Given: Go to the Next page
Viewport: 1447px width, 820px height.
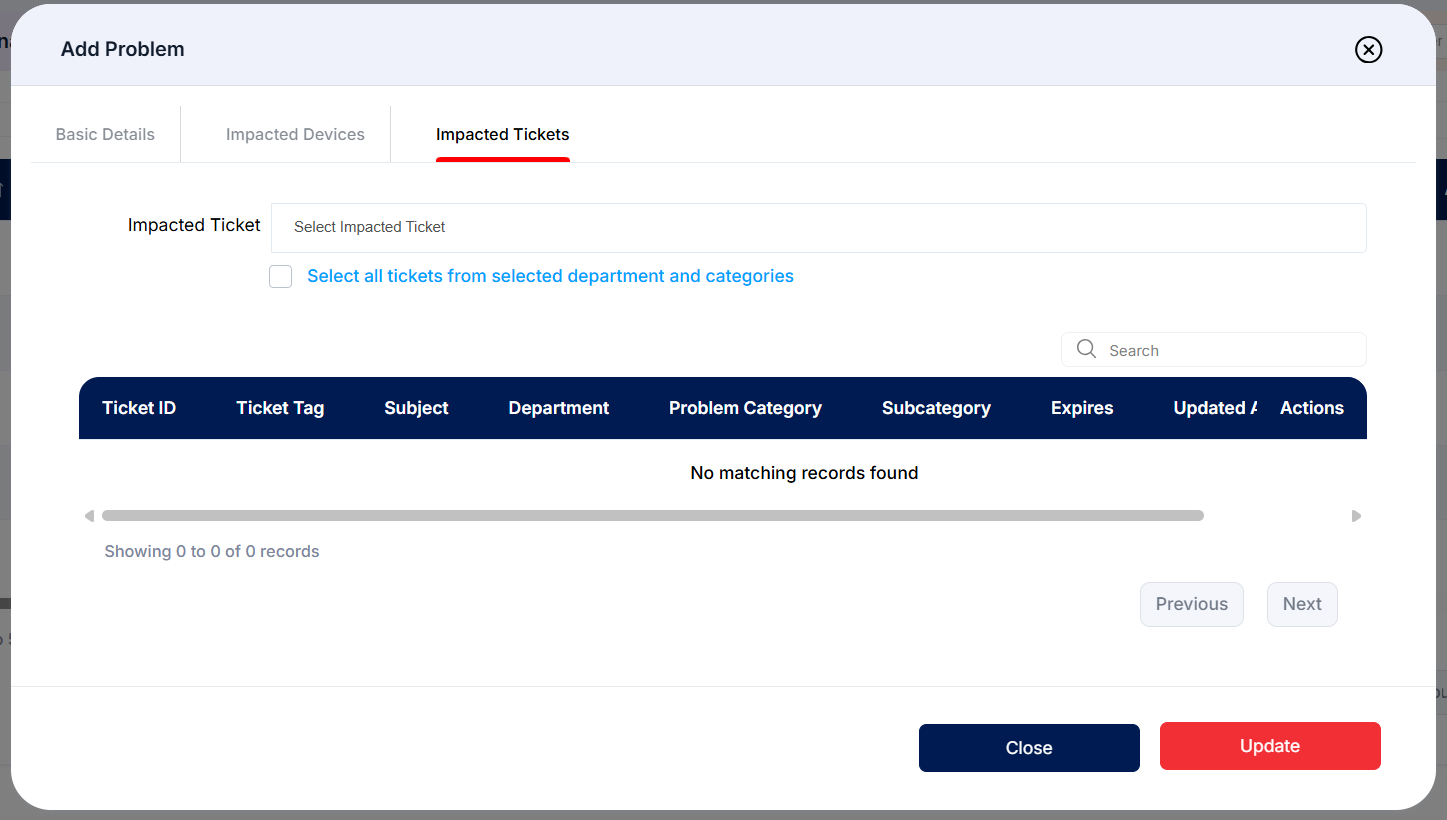Looking at the screenshot, I should 1302,604.
